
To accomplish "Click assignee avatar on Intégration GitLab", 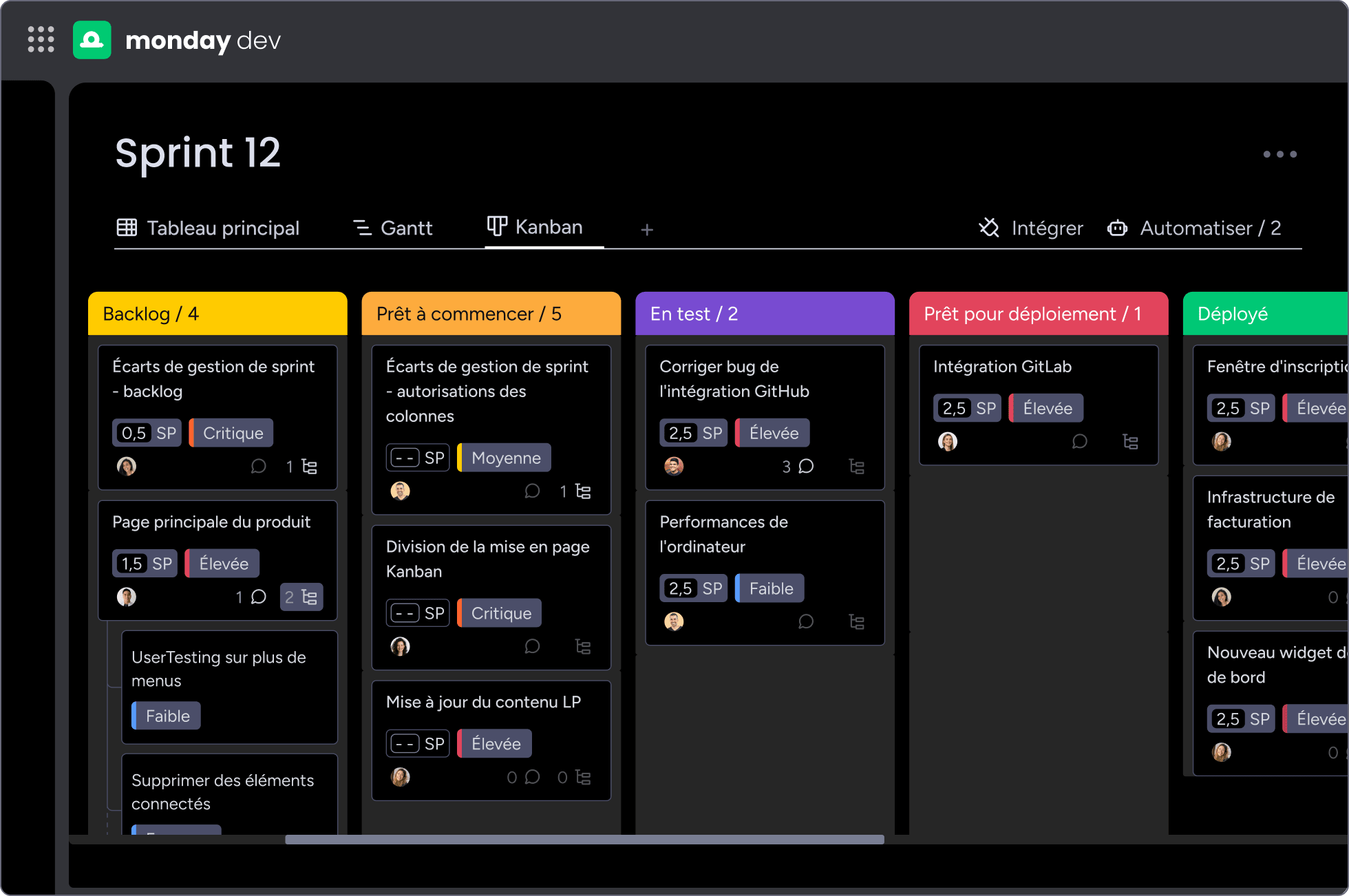I will pos(948,442).
